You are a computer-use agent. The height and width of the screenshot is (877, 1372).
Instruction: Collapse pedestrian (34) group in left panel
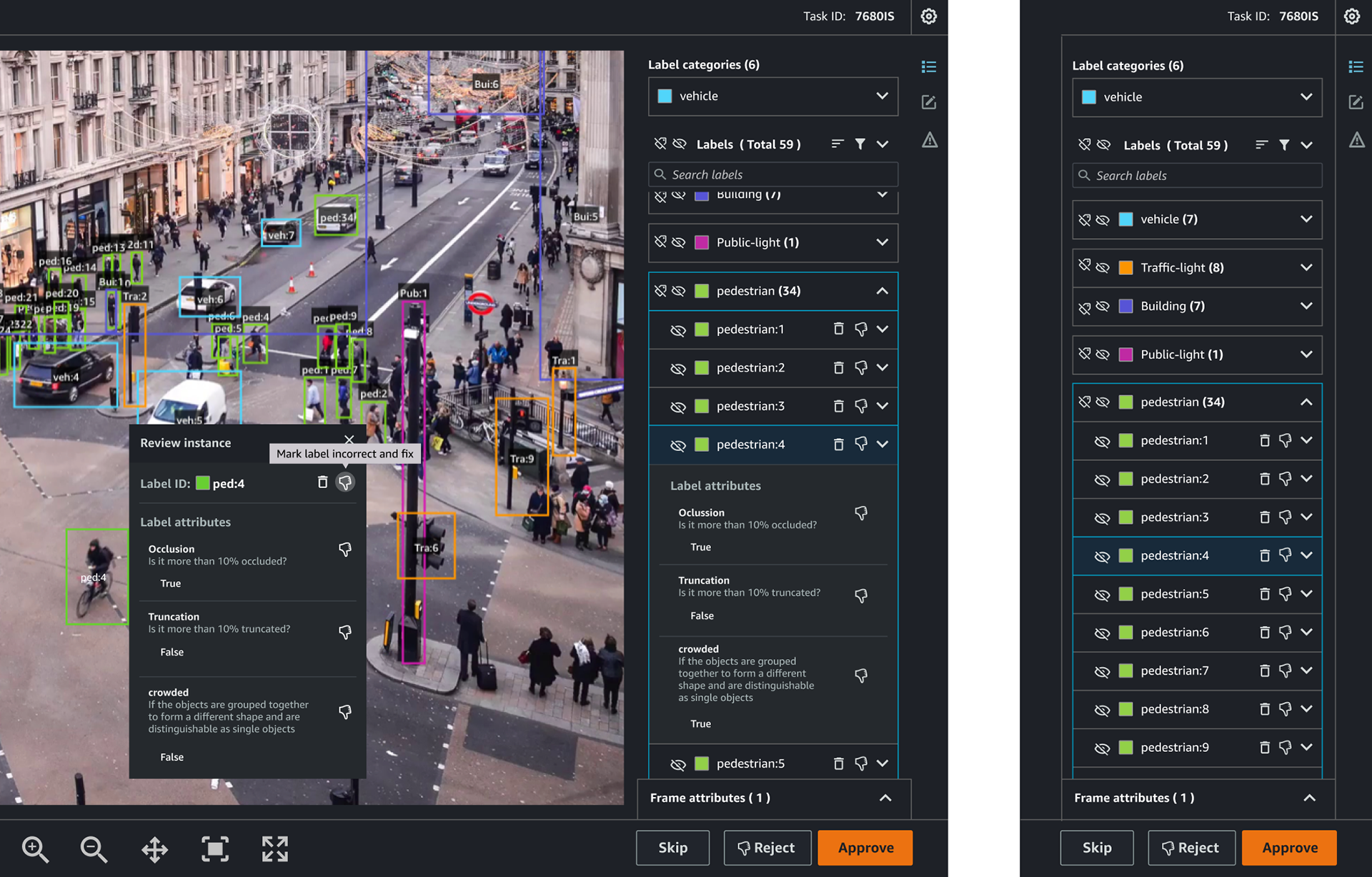883,290
